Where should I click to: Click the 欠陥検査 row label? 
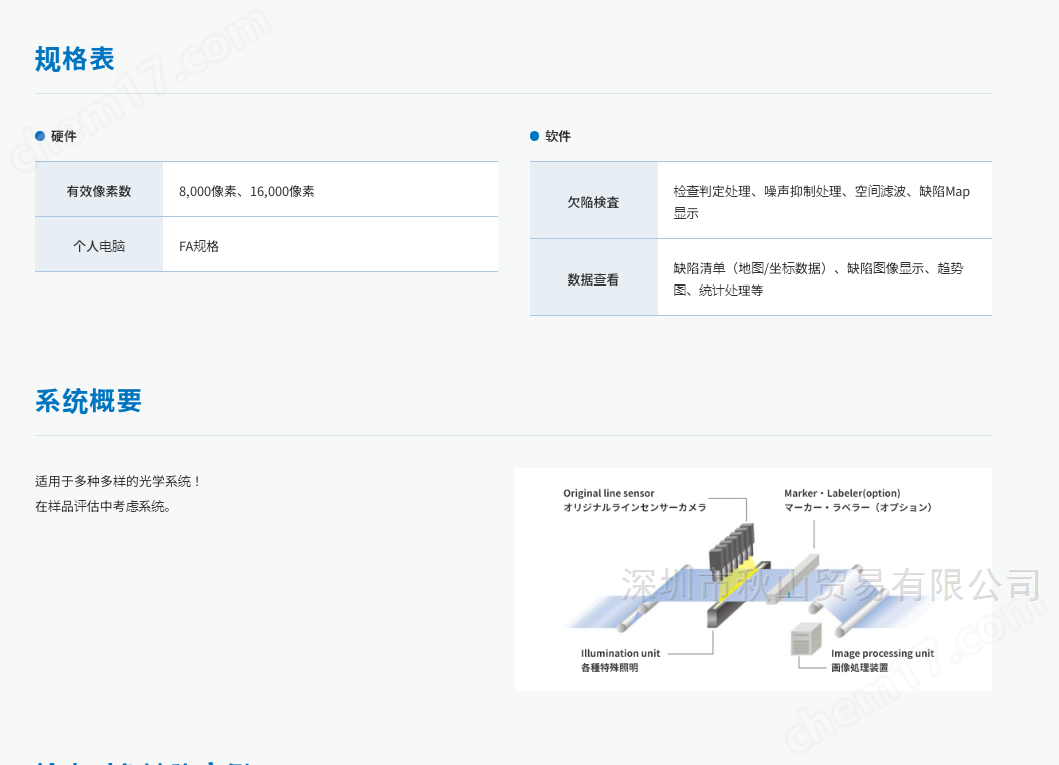(x=594, y=202)
